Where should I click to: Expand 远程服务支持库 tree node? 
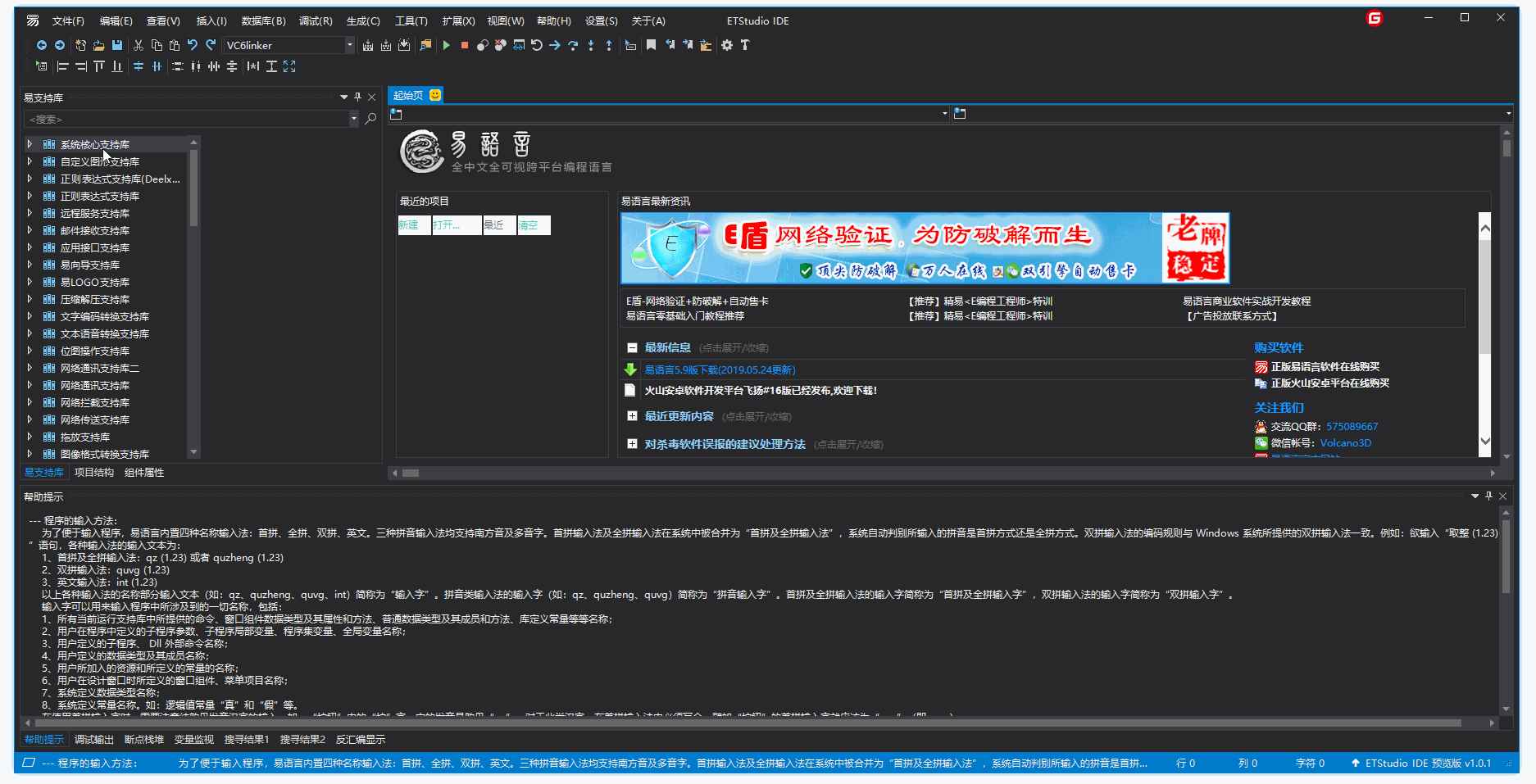[x=30, y=213]
